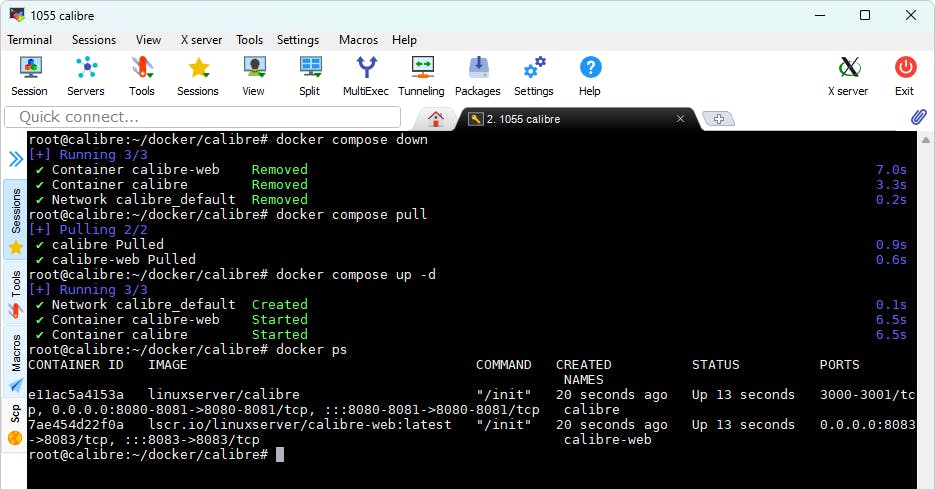The image size is (935, 489).
Task: Open the Sessions sidebar tab
Action: (x=16, y=219)
